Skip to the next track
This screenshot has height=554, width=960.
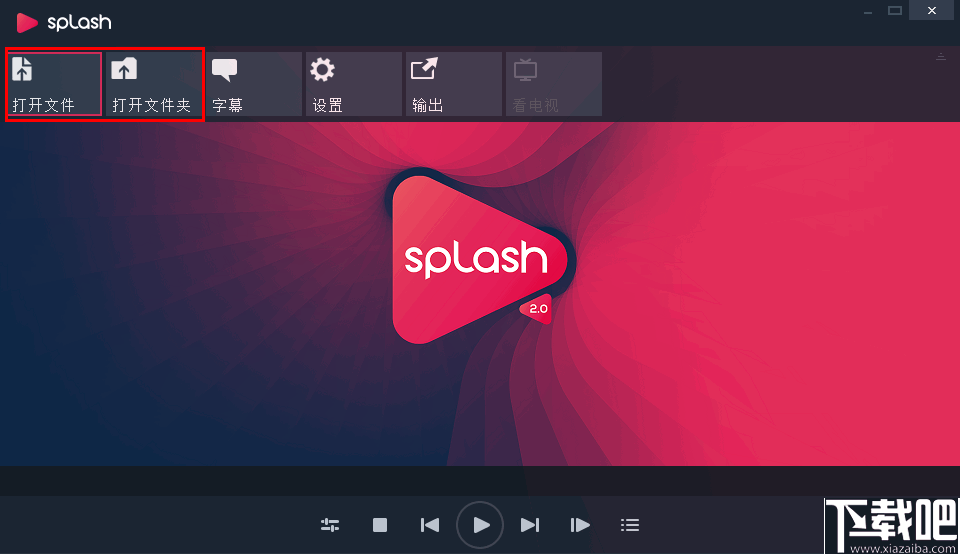pyautogui.click(x=530, y=525)
